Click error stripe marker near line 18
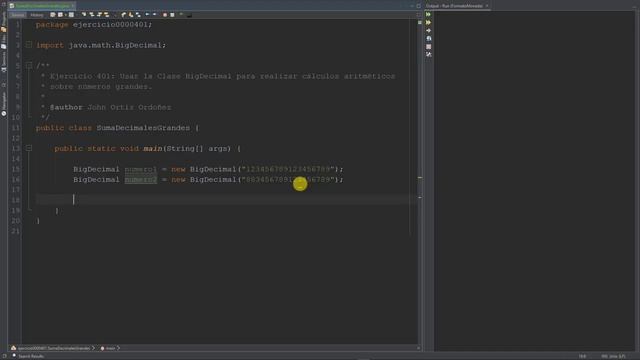This screenshot has height=360, width=640. pyautogui.click(x=420, y=198)
